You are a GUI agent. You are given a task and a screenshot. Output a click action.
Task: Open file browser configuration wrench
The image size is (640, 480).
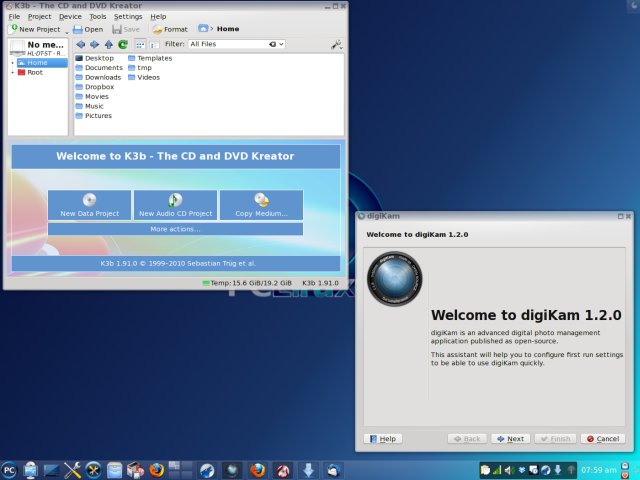[x=335, y=44]
